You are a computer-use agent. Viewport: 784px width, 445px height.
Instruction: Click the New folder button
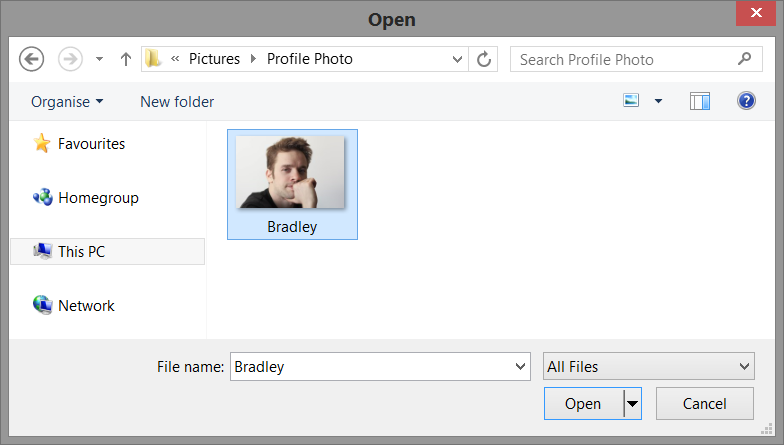point(177,101)
